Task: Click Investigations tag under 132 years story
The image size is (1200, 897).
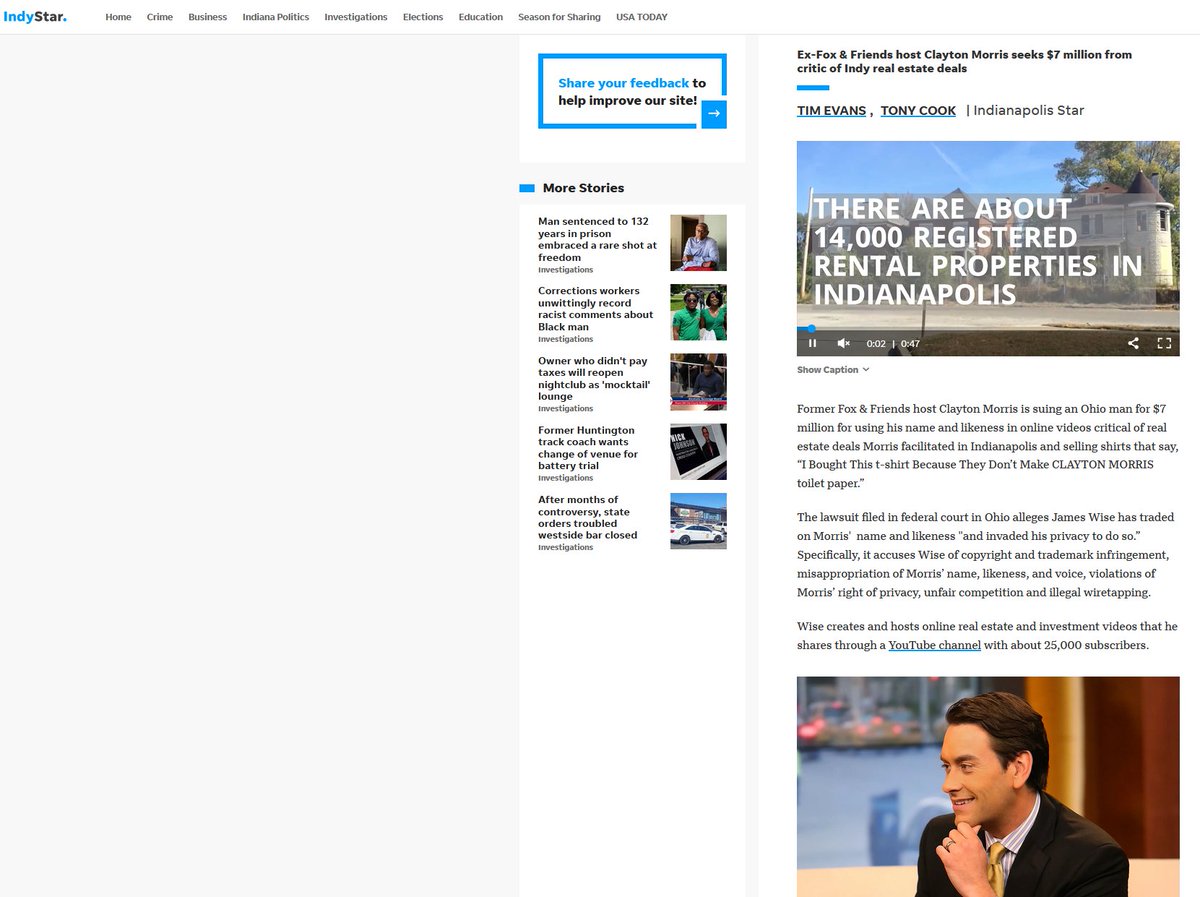Action: pyautogui.click(x=565, y=270)
